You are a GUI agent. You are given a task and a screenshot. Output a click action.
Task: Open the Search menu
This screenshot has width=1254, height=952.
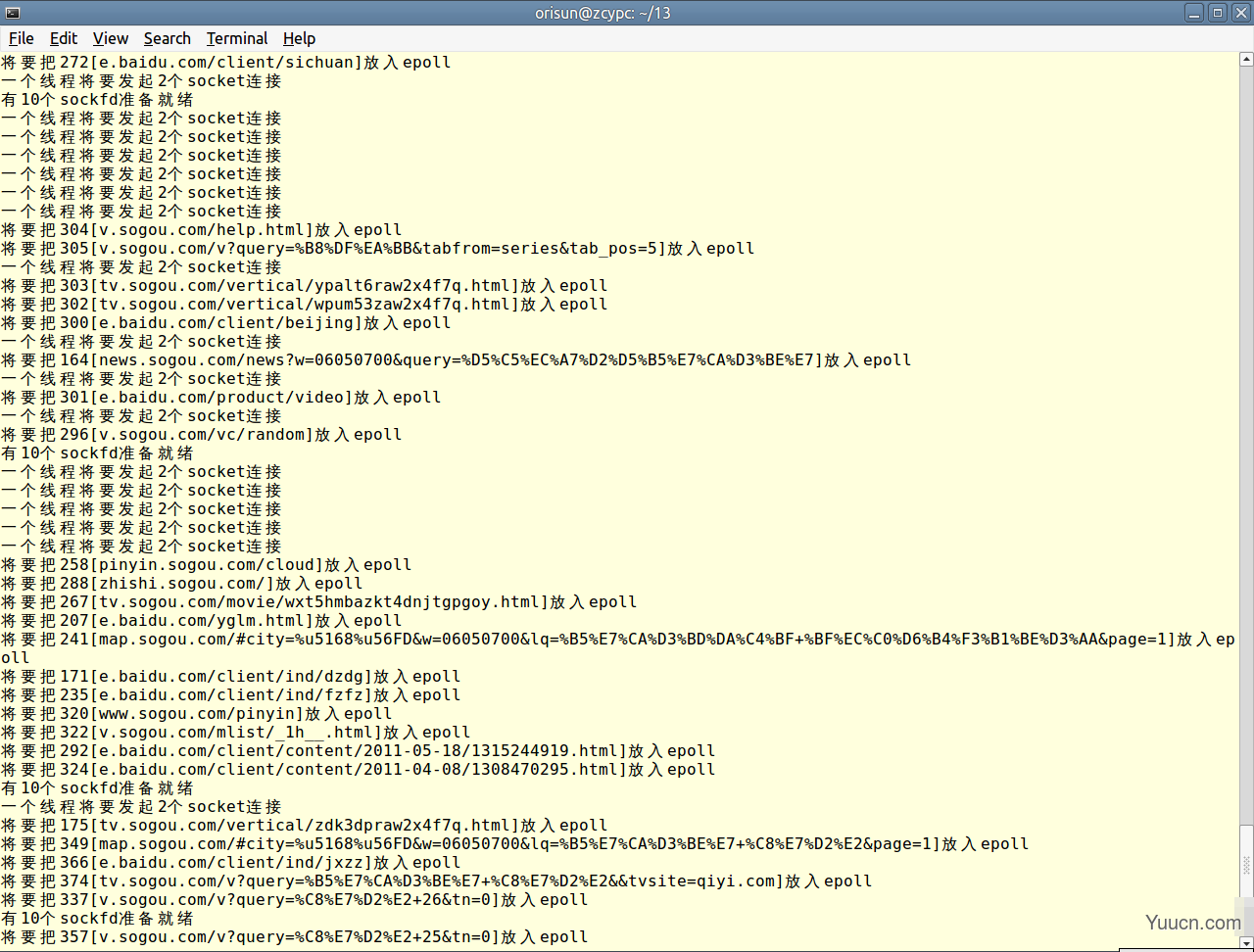click(168, 38)
